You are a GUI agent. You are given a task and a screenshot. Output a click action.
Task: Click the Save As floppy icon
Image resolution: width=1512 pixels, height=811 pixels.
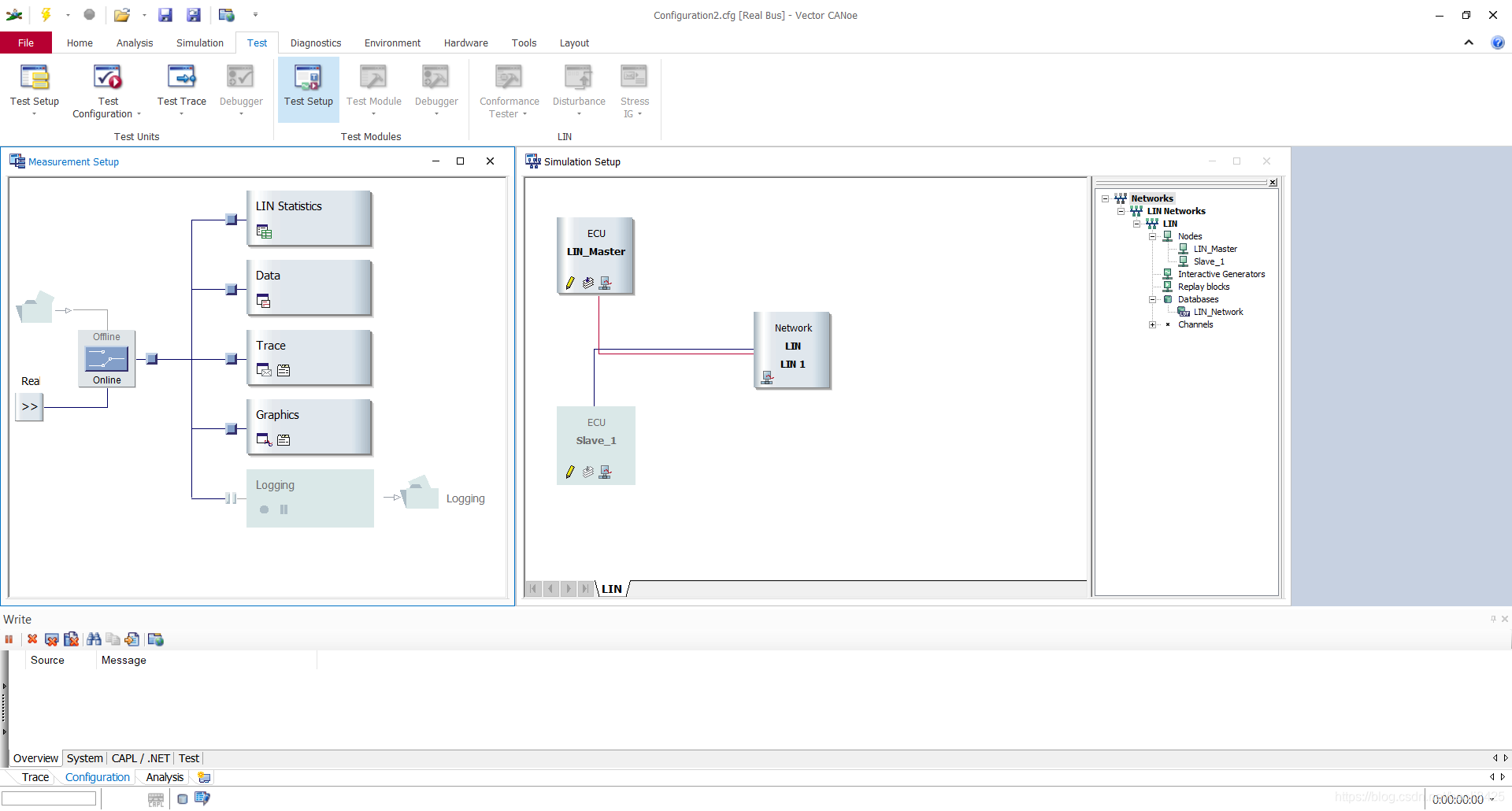[194, 14]
